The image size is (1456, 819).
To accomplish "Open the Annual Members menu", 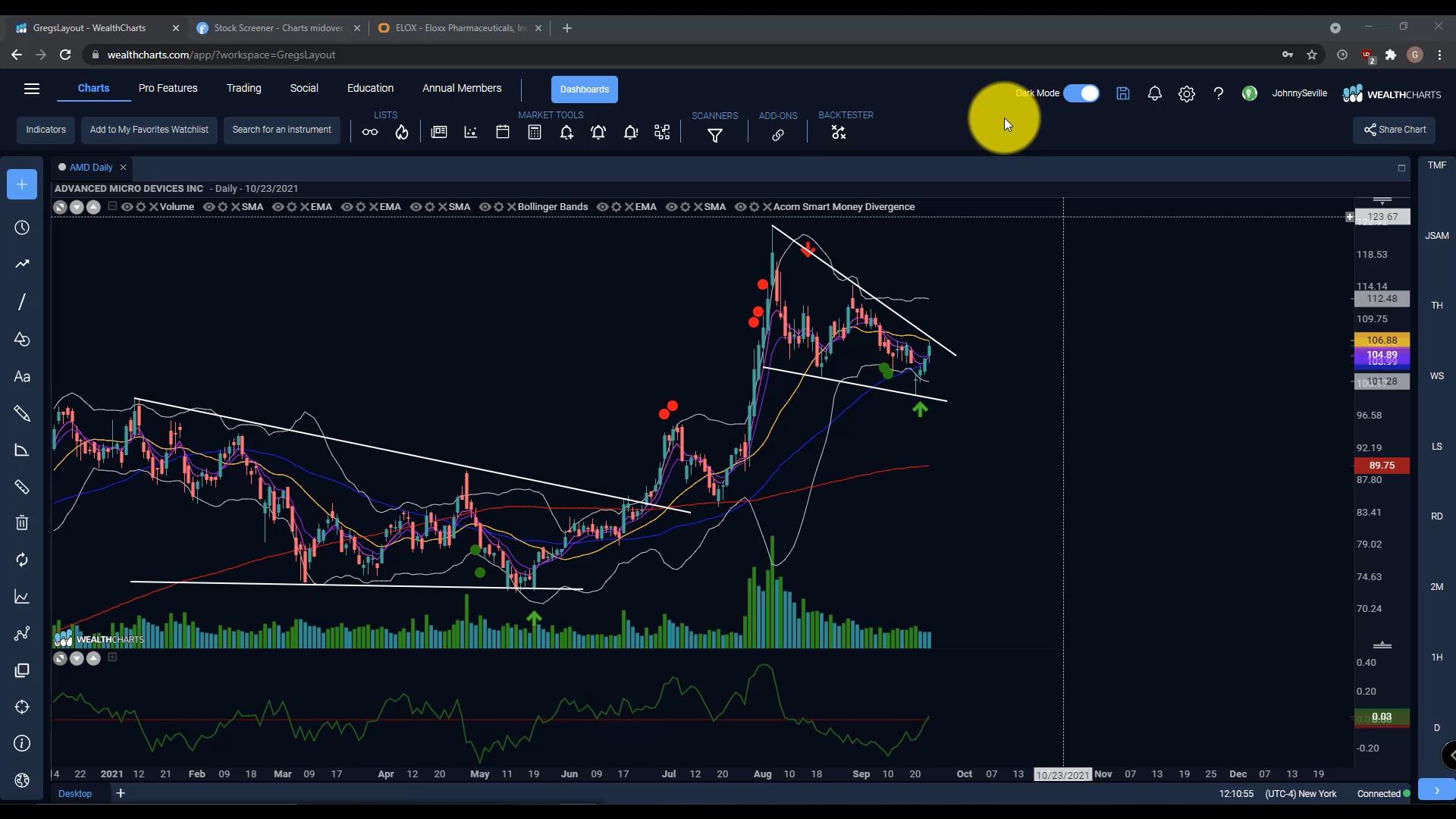I will (x=462, y=89).
